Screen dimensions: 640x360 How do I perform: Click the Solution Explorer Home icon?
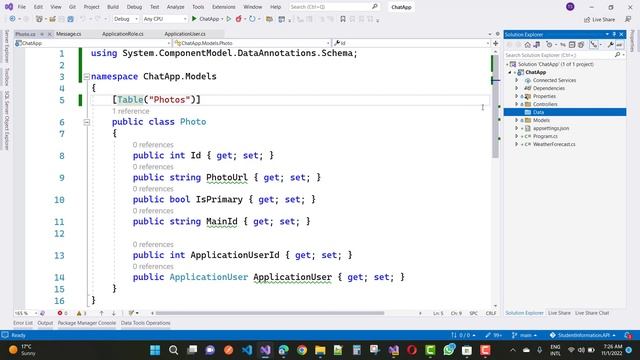pos(528,44)
